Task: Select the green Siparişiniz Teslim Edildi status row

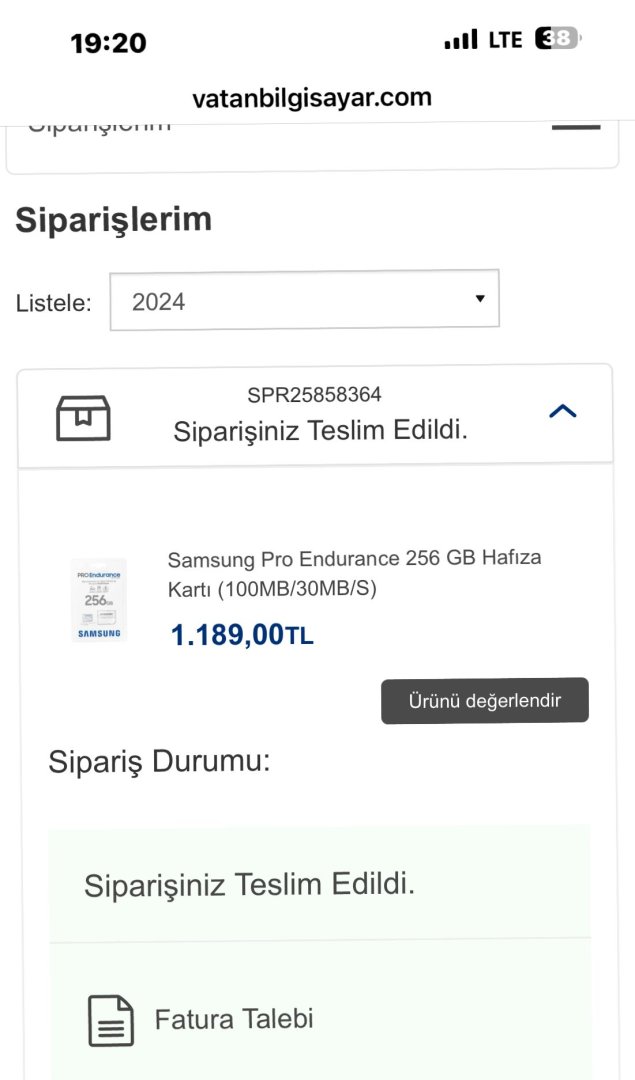Action: (x=319, y=884)
